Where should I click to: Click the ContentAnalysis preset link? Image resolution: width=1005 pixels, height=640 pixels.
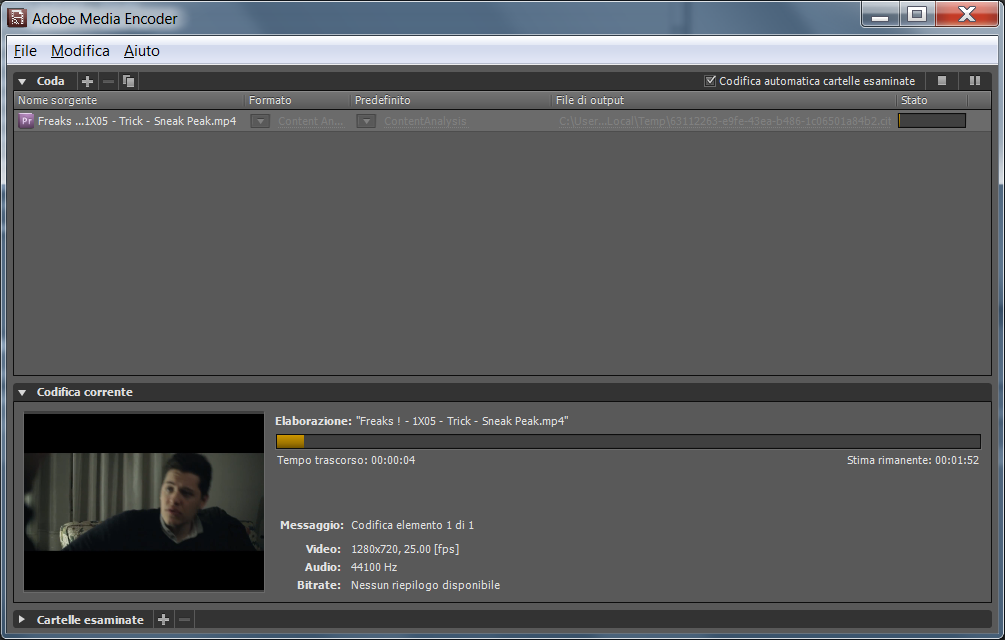click(x=425, y=121)
